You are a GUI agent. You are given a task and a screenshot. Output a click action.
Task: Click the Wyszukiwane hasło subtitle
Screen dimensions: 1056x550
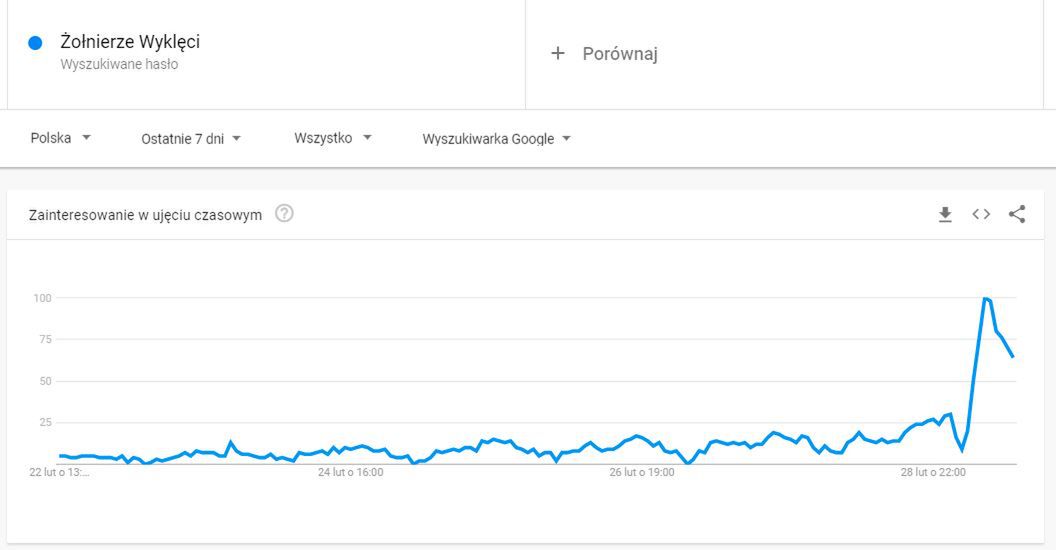(x=119, y=65)
